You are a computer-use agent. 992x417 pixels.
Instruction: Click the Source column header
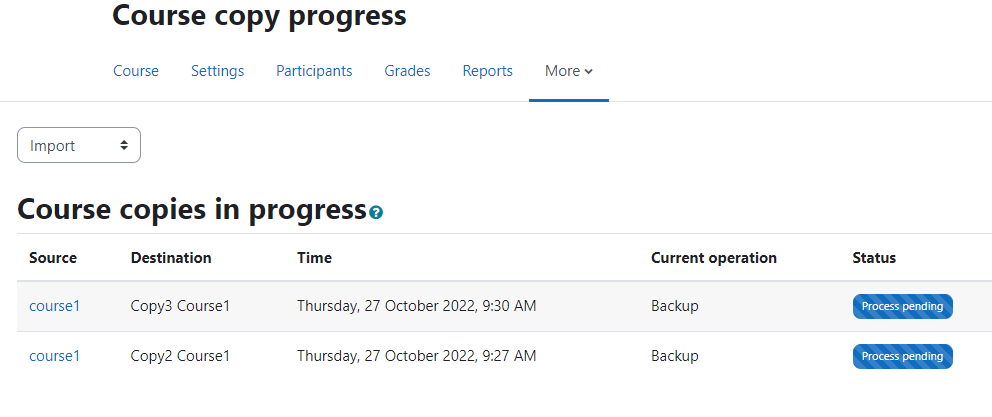click(x=53, y=258)
